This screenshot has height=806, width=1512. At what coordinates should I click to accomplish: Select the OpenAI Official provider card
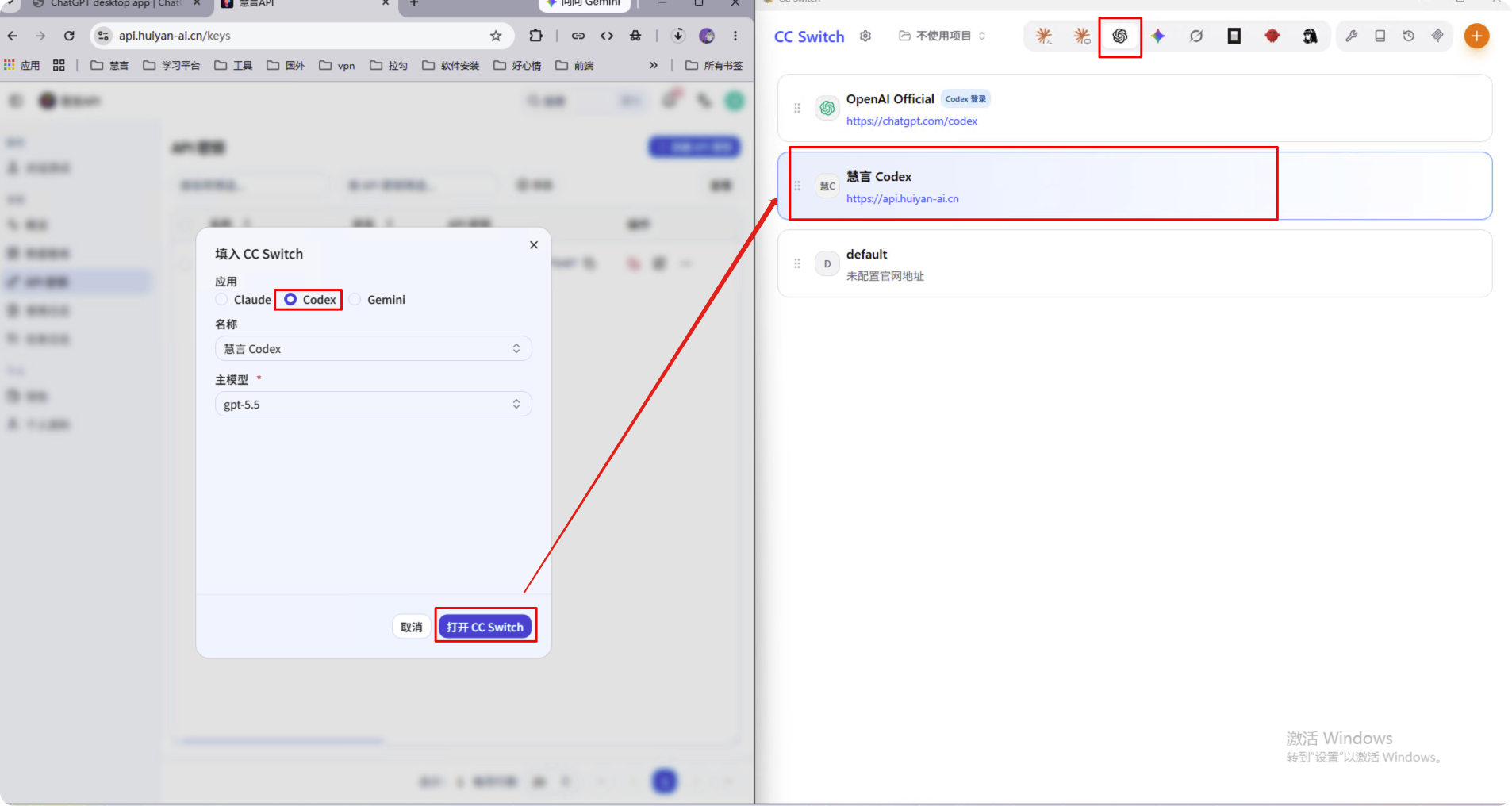(x=1134, y=108)
